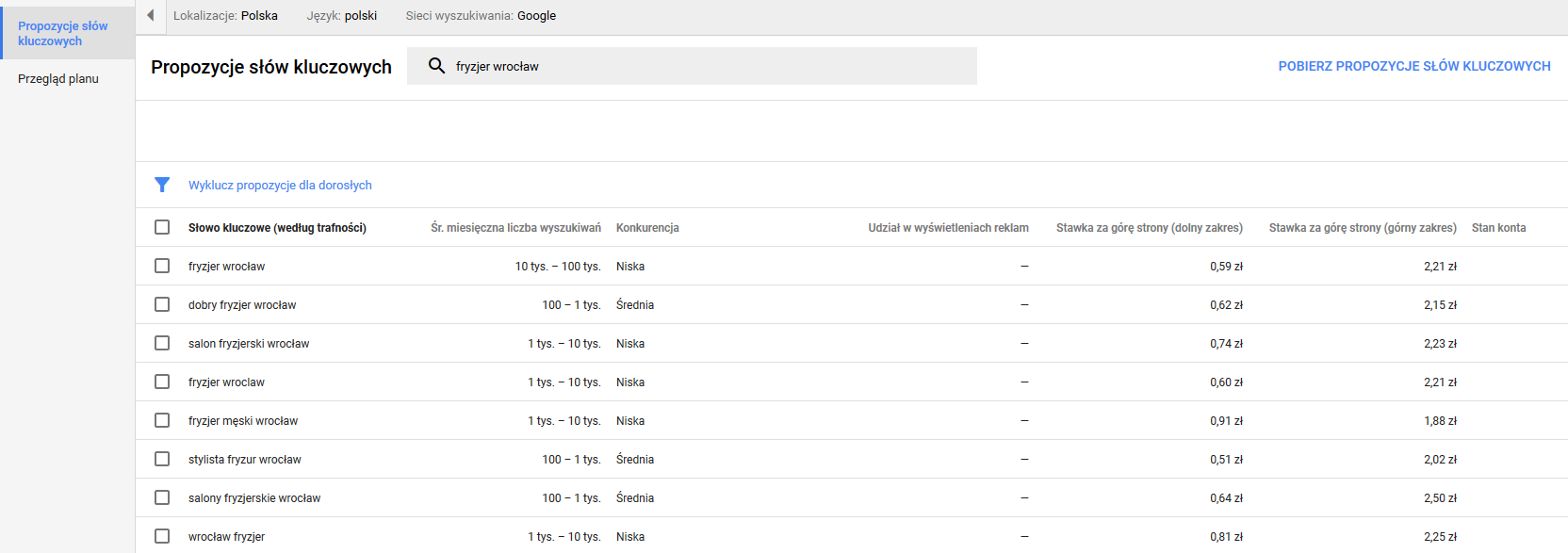Screen dimensions: 1568x553
Task: Click the 0,74 zł bid value
Action: point(1226,343)
